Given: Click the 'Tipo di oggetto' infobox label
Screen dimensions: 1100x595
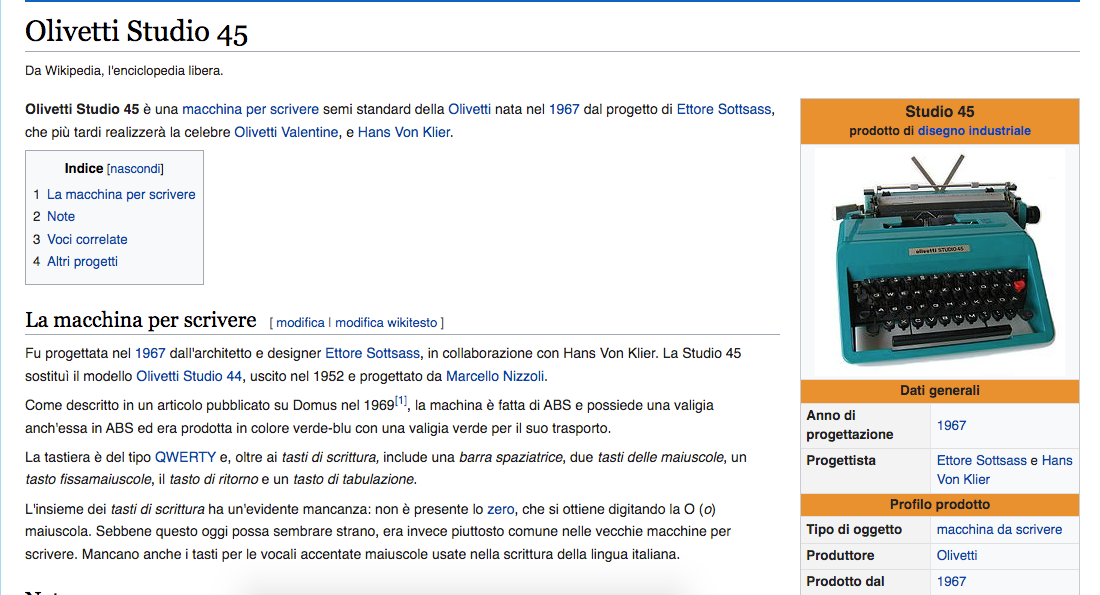Looking at the screenshot, I should pyautogui.click(x=854, y=530).
